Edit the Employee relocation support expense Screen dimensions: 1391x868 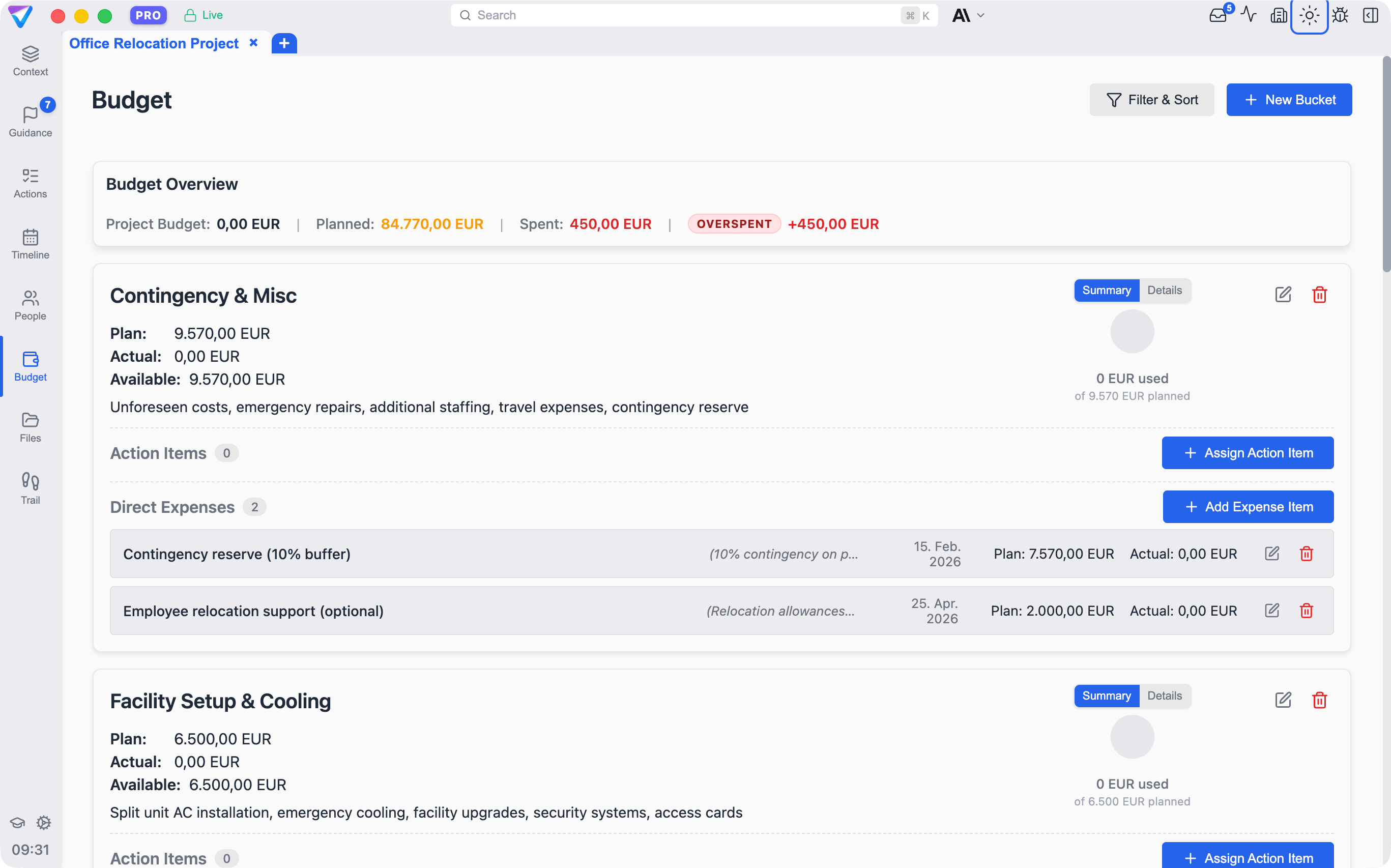coord(1271,610)
